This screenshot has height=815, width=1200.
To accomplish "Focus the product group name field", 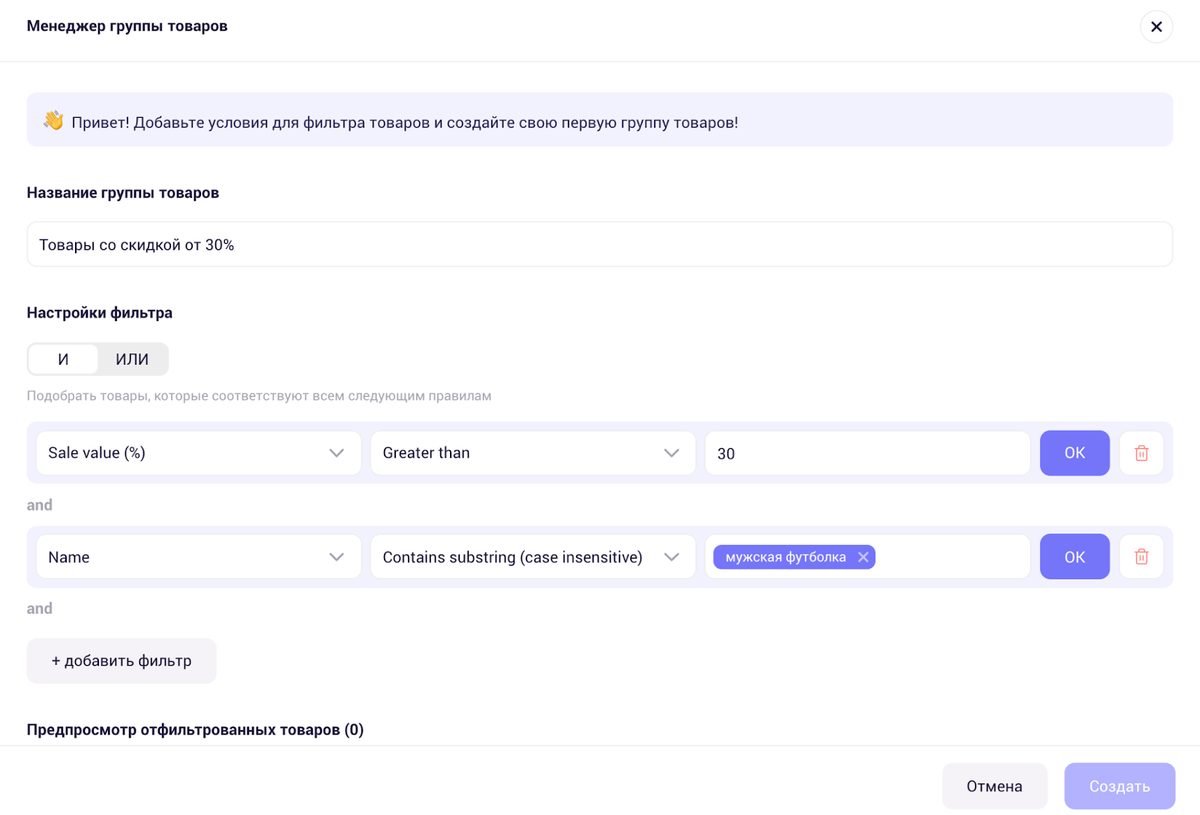I will pyautogui.click(x=599, y=244).
